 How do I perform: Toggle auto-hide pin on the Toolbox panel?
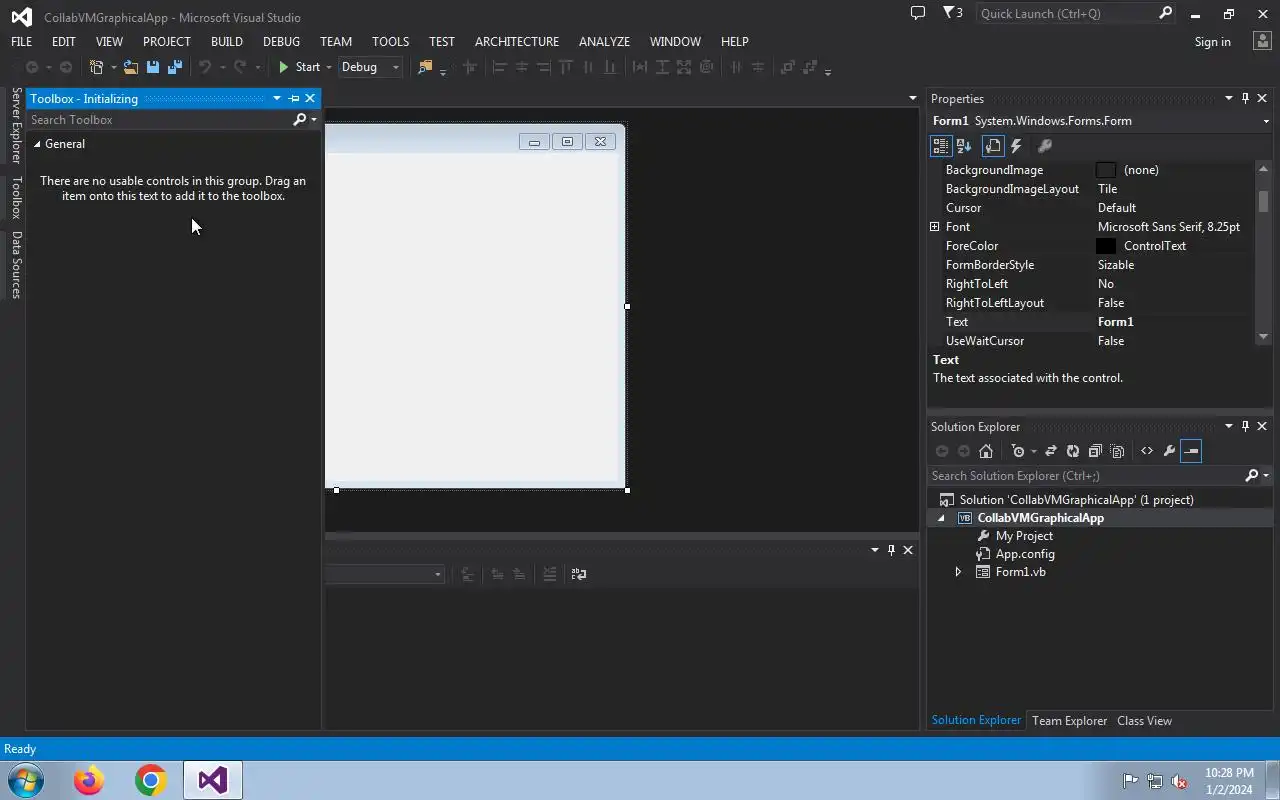(x=294, y=98)
